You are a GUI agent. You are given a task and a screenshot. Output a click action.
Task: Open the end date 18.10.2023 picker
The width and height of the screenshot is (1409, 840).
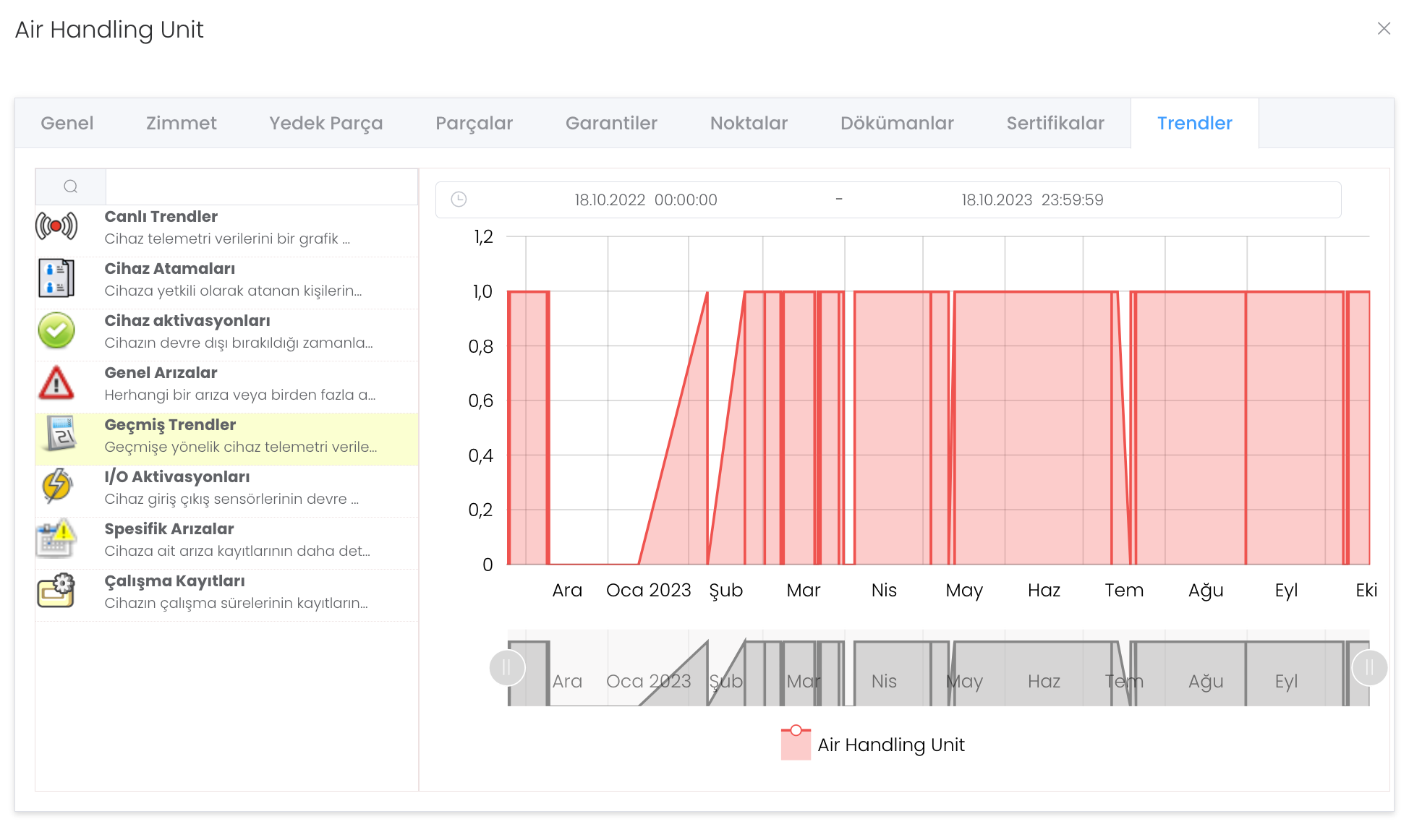coord(1031,200)
